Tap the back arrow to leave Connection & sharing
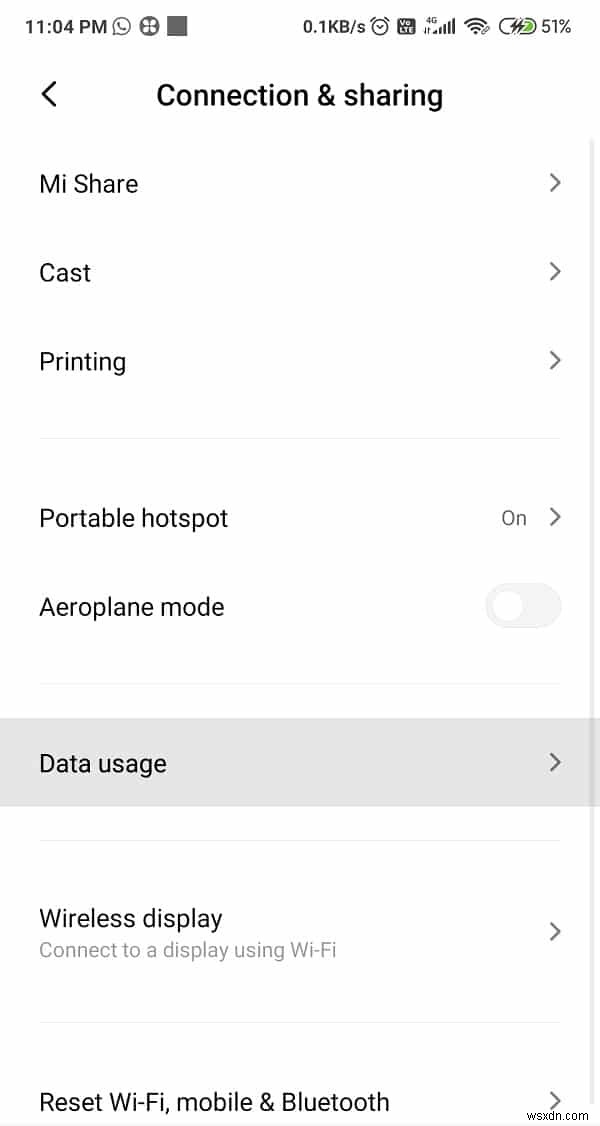Image resolution: width=600 pixels, height=1126 pixels. pyautogui.click(x=47, y=93)
